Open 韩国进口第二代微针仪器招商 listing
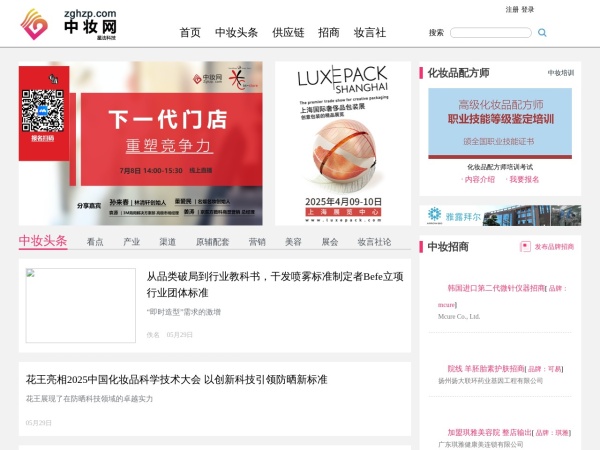This screenshot has height=450, width=600. click(496, 288)
